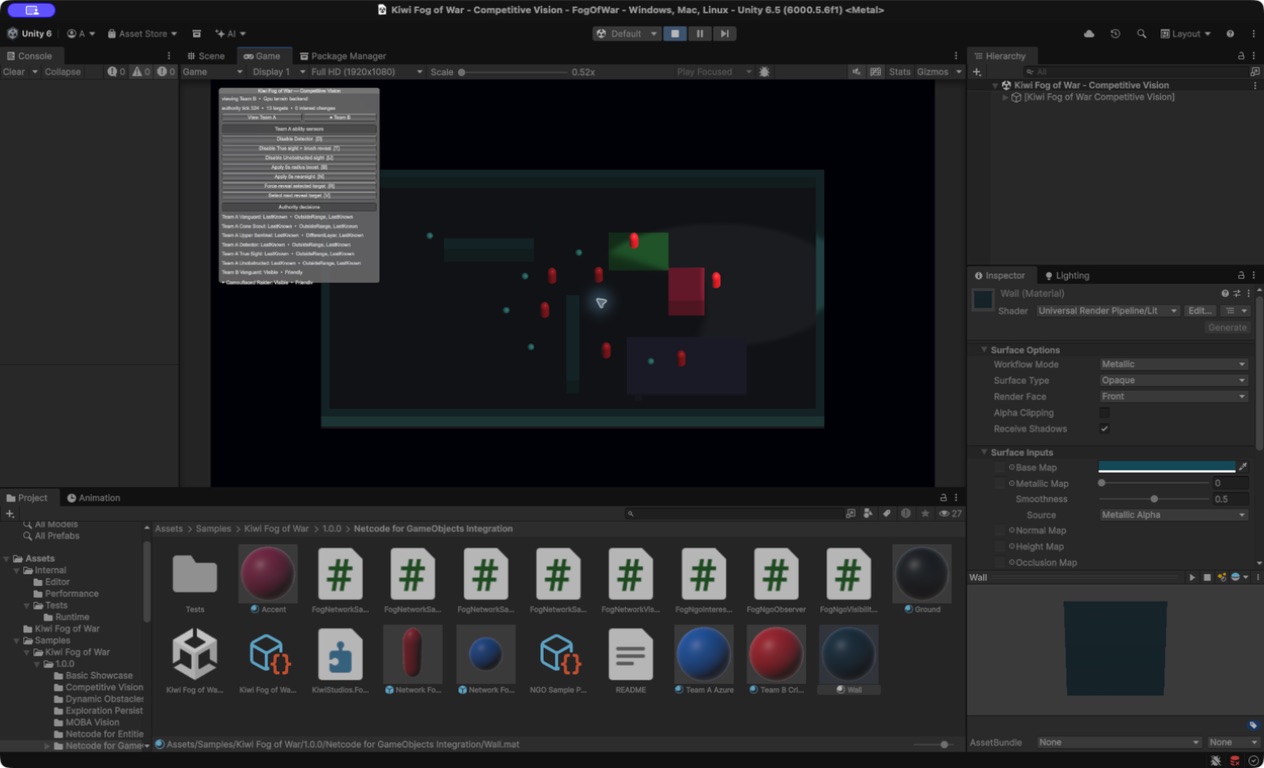
Task: Open the Render Face dropdown
Action: 1173,396
